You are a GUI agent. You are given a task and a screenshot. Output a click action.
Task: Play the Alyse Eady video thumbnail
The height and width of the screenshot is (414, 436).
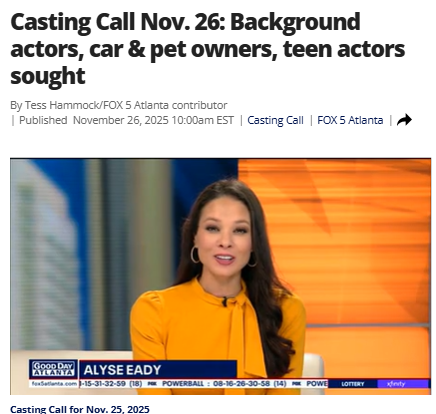point(220,277)
